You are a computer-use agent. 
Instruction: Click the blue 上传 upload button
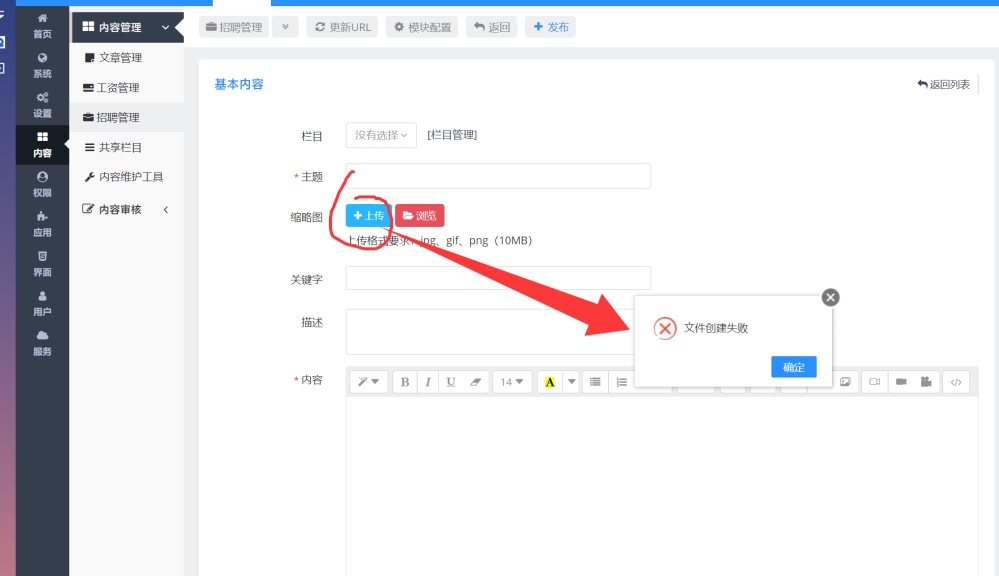[x=368, y=216]
